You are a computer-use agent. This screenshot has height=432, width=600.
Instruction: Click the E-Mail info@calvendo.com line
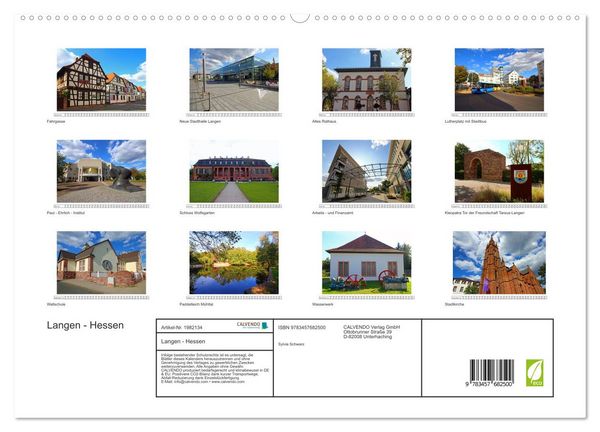202,382
